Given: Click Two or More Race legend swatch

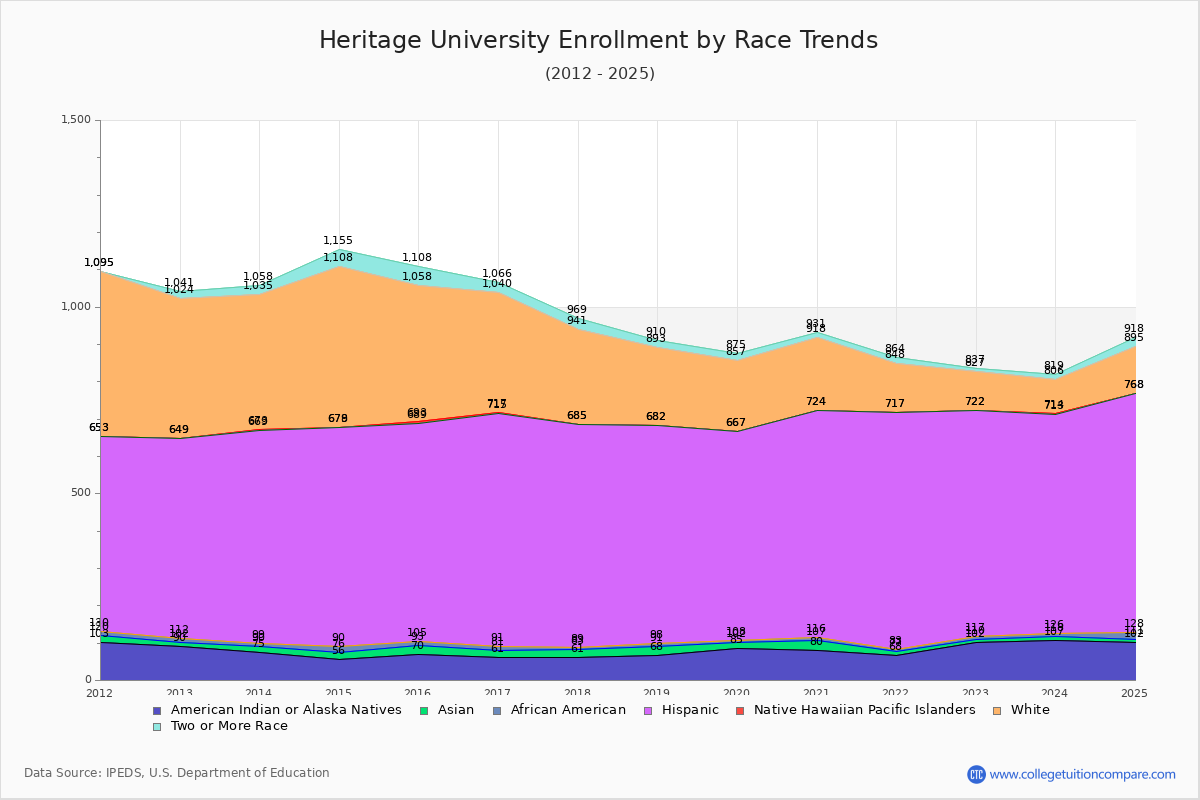Looking at the screenshot, I should [x=157, y=726].
